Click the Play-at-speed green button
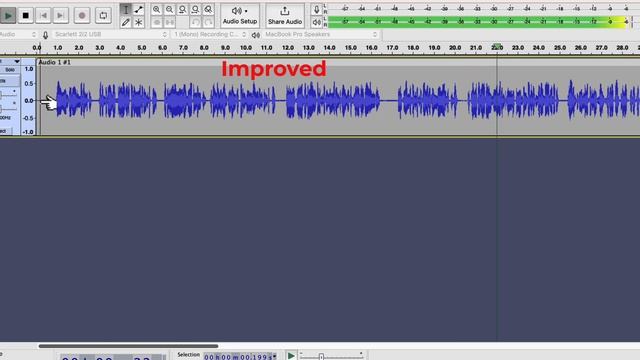The image size is (640, 360). pos(291,356)
